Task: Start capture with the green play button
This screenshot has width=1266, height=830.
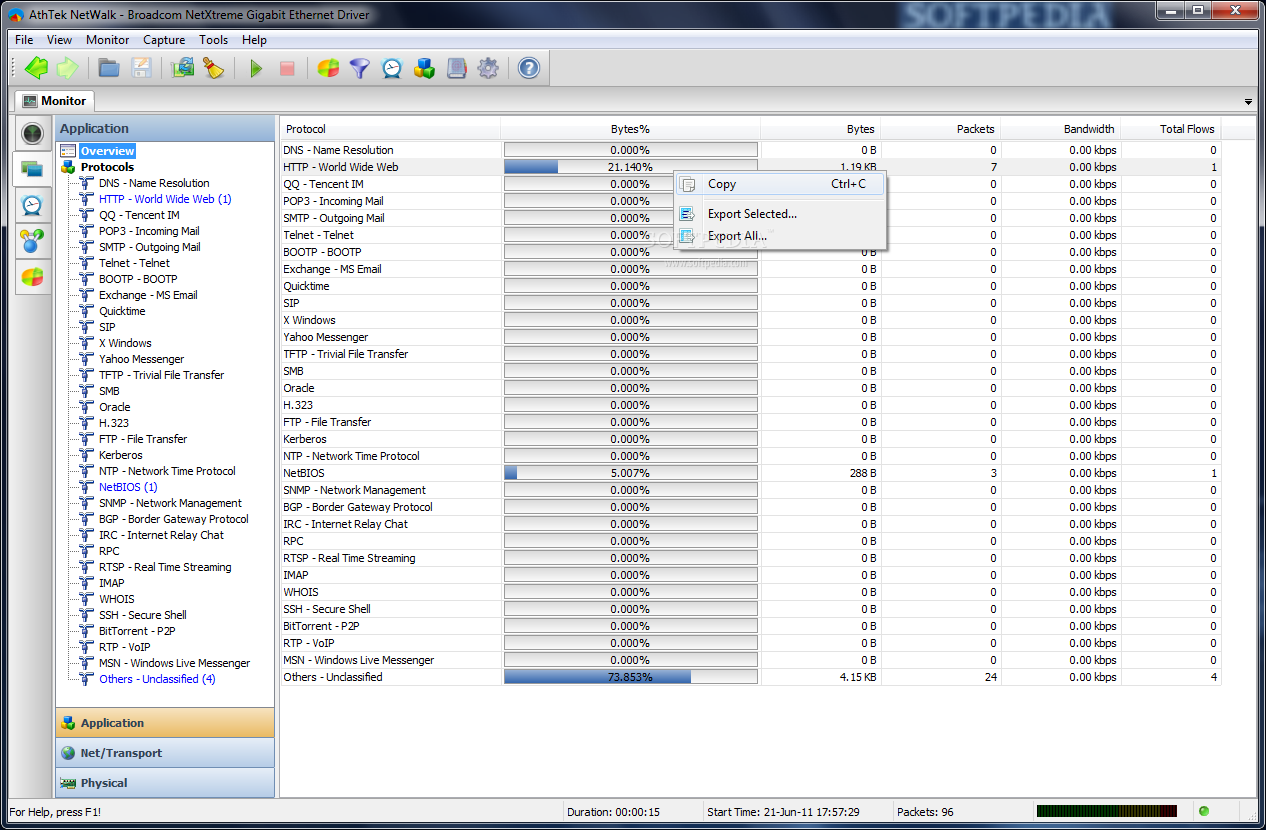Action: pyautogui.click(x=256, y=69)
